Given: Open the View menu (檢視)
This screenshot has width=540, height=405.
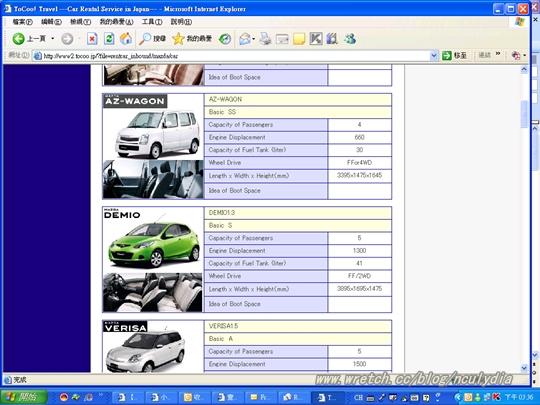Looking at the screenshot, I should tap(81, 22).
